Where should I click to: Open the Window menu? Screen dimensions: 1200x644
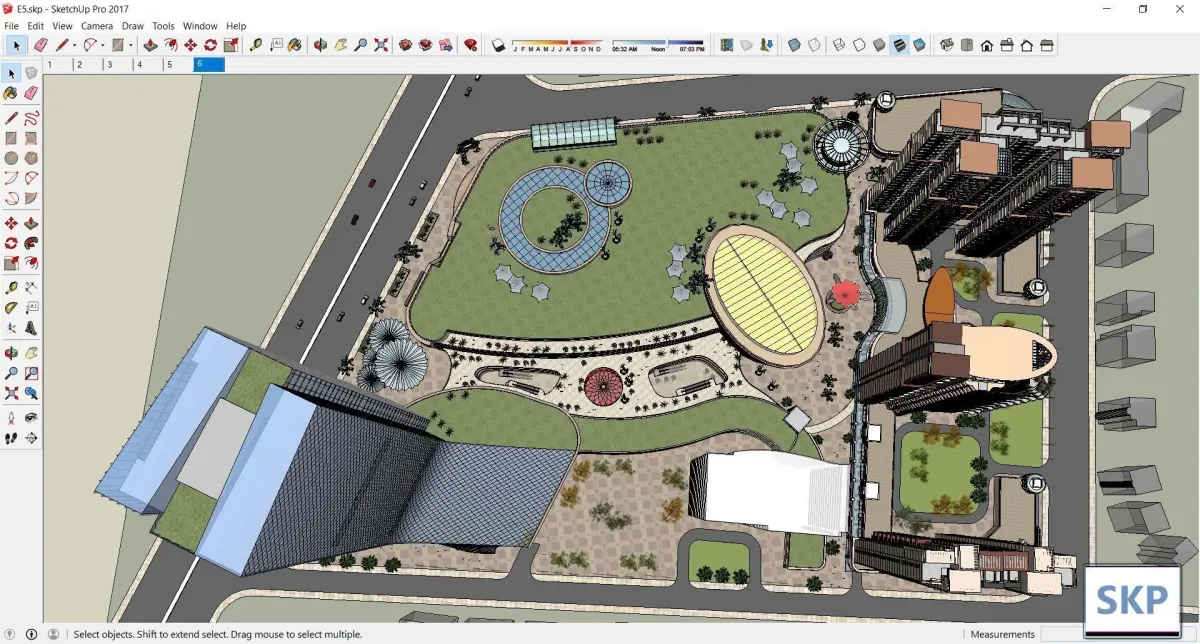pos(200,26)
